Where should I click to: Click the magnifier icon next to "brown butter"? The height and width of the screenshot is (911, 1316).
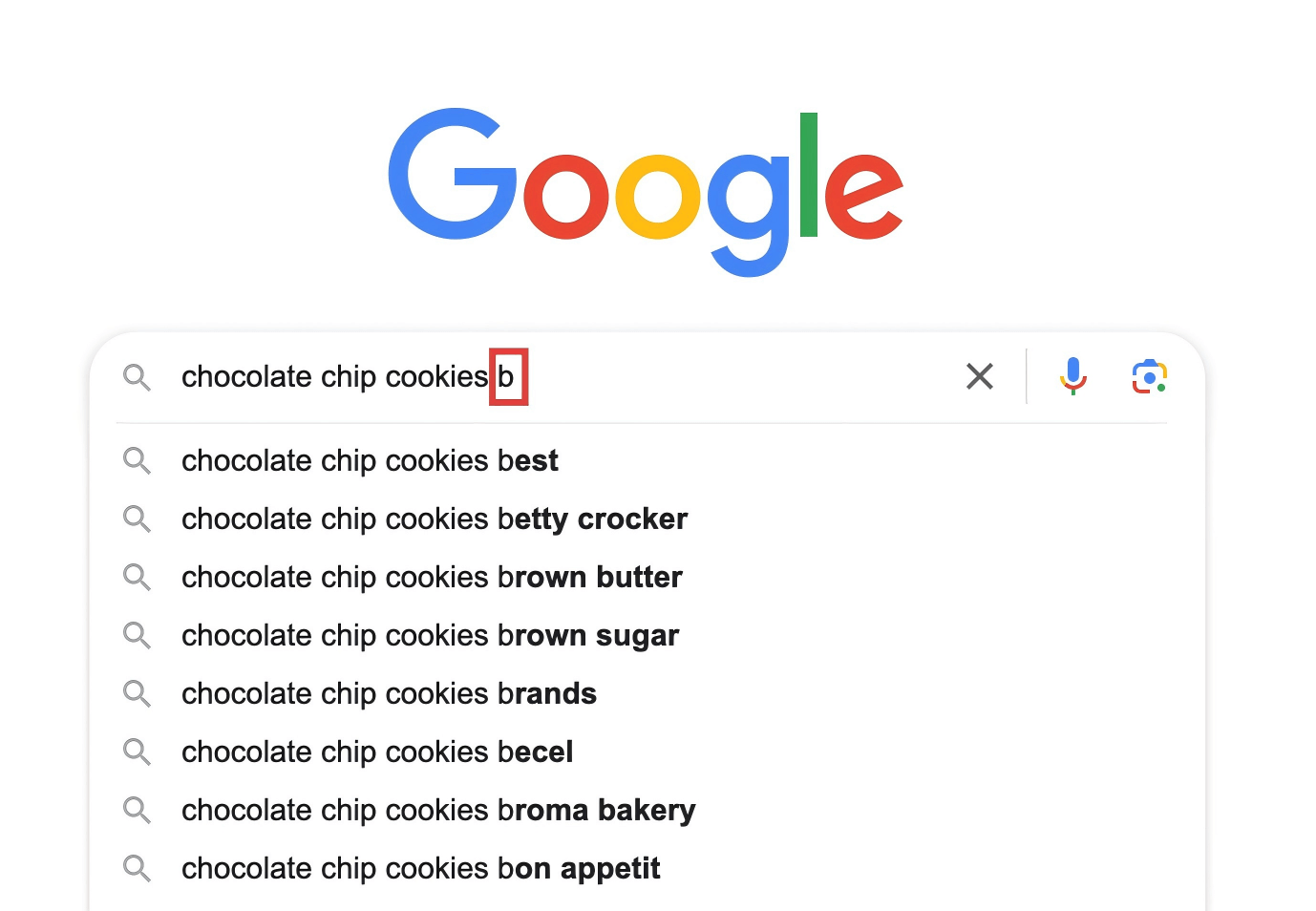pyautogui.click(x=137, y=578)
